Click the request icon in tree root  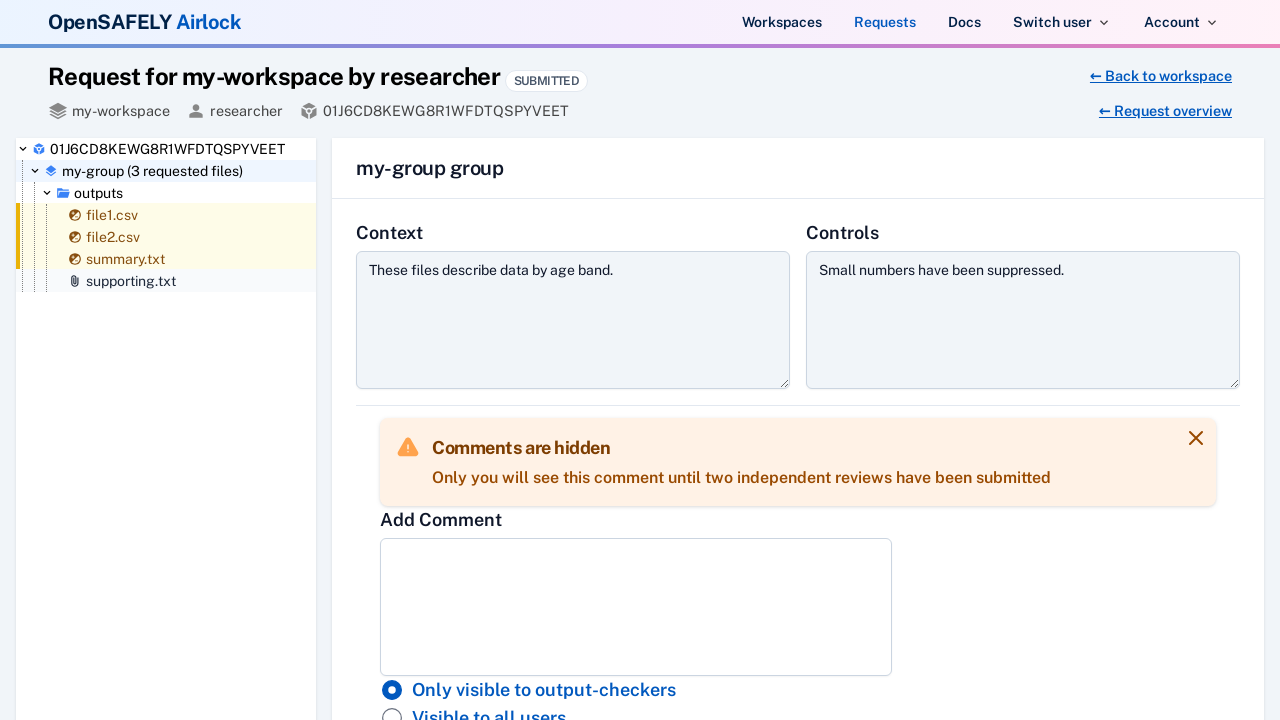tap(39, 149)
